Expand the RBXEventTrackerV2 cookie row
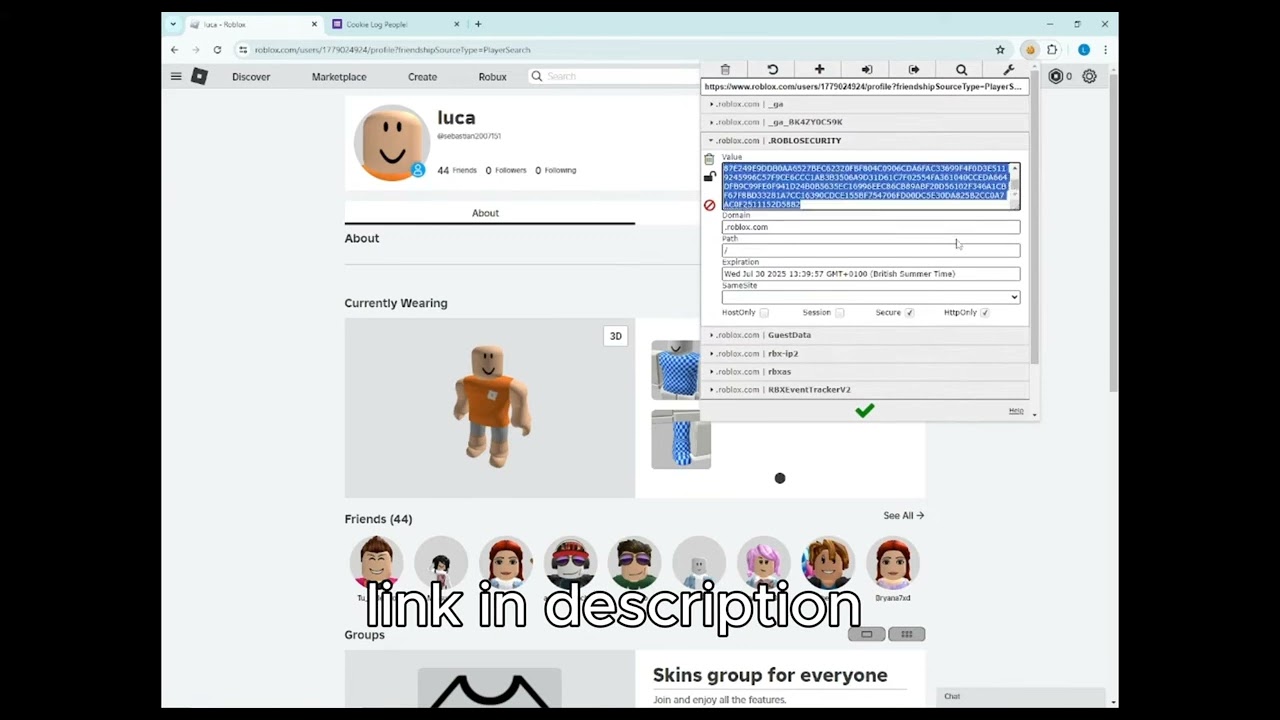This screenshot has width=1280, height=720. (866, 389)
